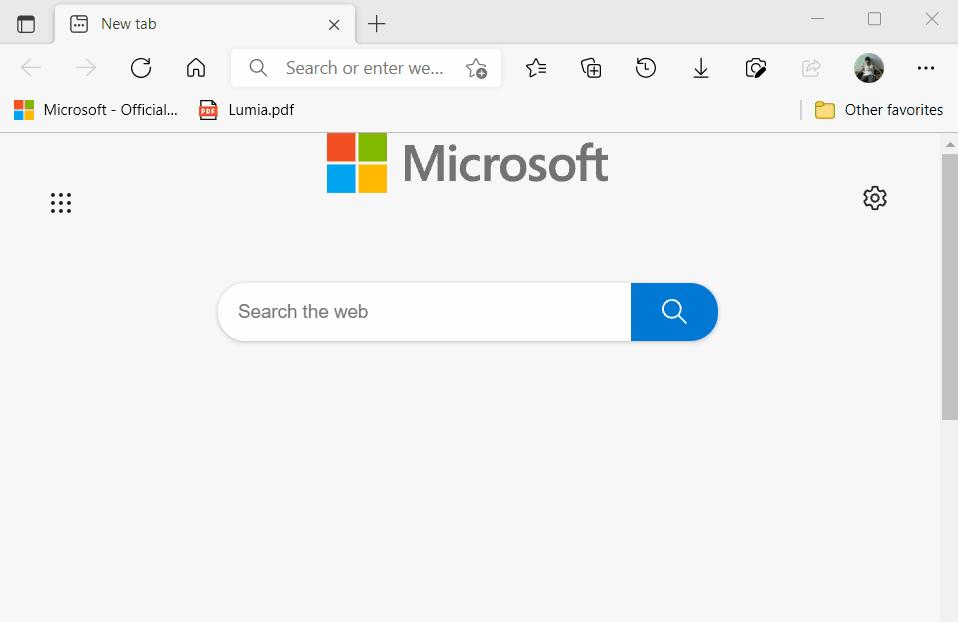Viewport: 958px width, 622px height.
Task: Open Lumia.pdf favorite
Action: point(247,110)
